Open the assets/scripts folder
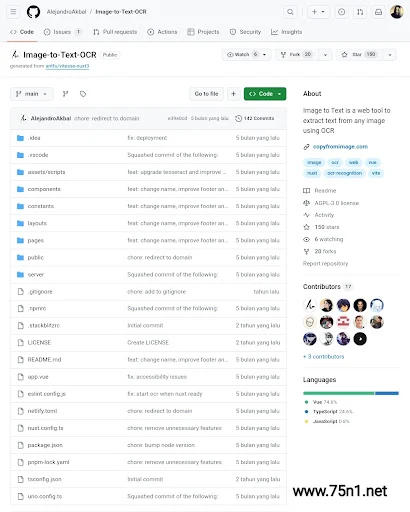This screenshot has height=512, width=410. (46, 172)
